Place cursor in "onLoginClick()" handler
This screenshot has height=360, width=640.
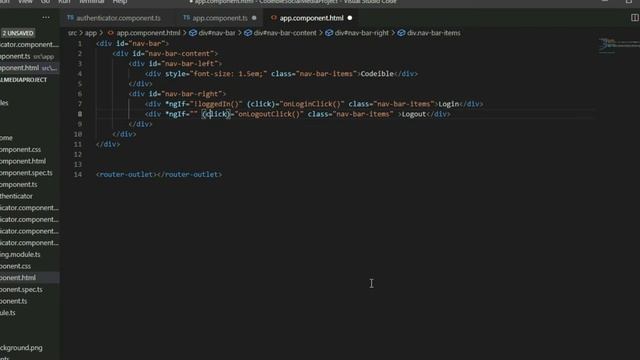point(312,104)
